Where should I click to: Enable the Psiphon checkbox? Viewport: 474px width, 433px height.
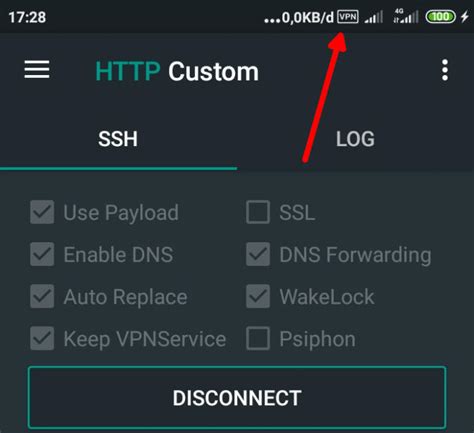(258, 338)
